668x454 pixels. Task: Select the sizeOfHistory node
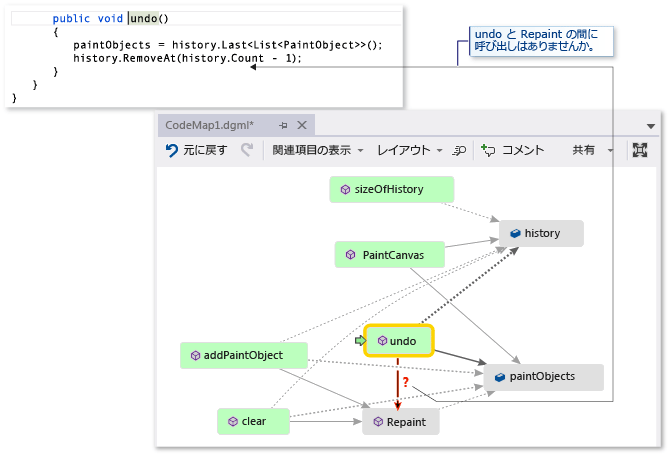click(392, 190)
